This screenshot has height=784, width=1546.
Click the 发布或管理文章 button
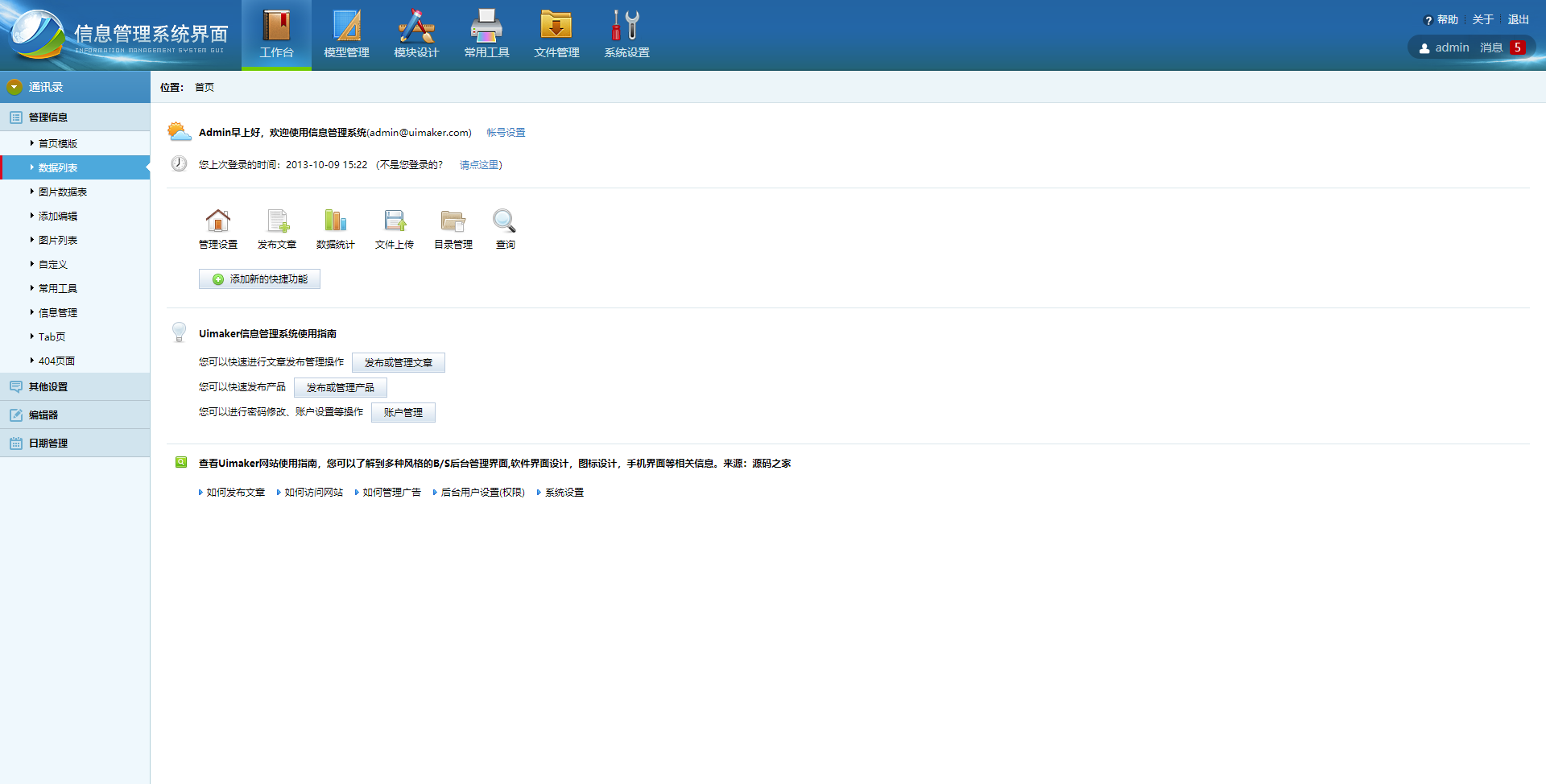point(399,363)
